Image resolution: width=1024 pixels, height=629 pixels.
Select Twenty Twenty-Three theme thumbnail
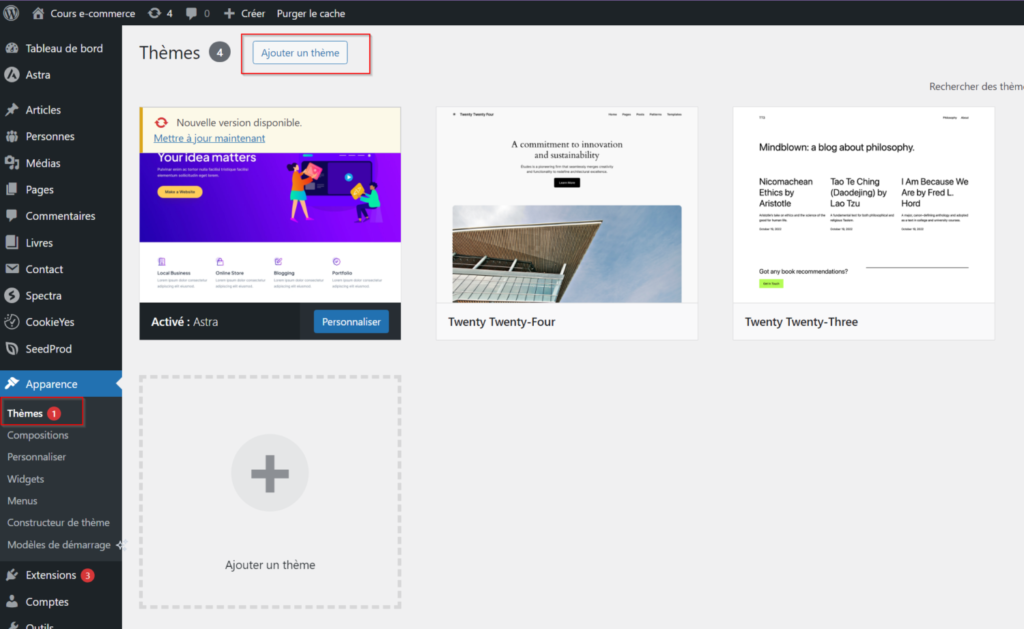point(863,205)
